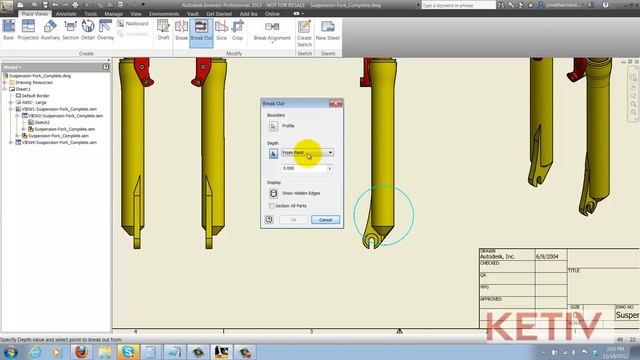The height and width of the screenshot is (360, 640).
Task: Click the help icon in Break Out dialog
Action: click(269, 220)
